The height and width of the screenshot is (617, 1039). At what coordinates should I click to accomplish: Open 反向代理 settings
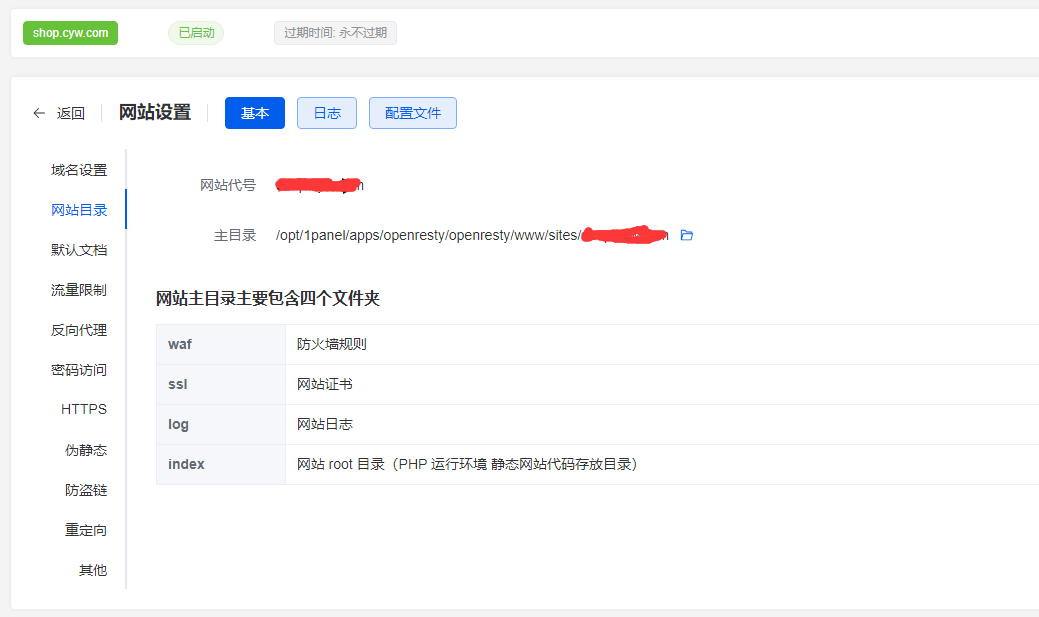tap(79, 330)
